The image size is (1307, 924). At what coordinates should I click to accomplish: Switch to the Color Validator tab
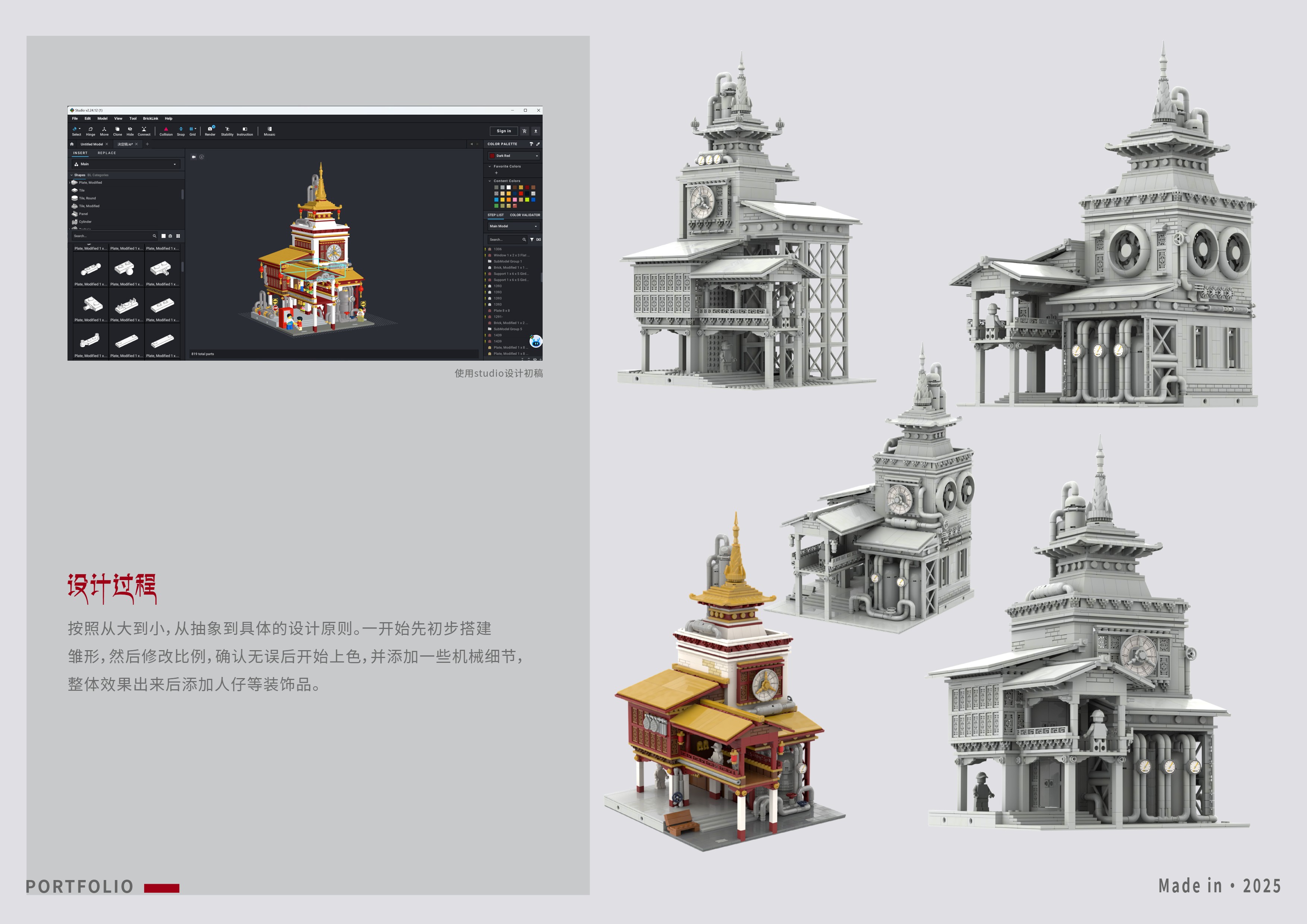pyautogui.click(x=525, y=215)
